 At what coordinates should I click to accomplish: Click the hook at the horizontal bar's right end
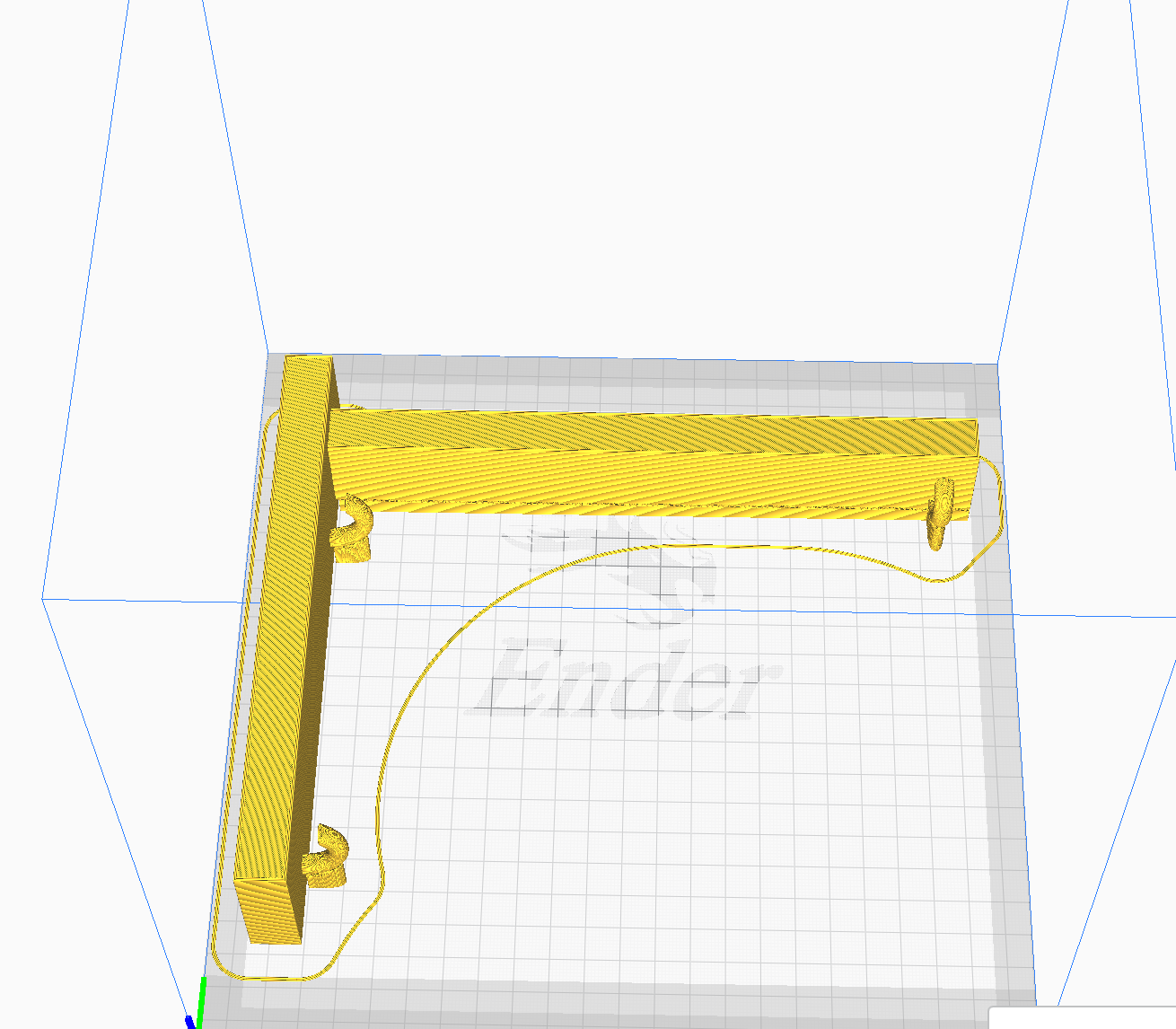click(x=940, y=513)
